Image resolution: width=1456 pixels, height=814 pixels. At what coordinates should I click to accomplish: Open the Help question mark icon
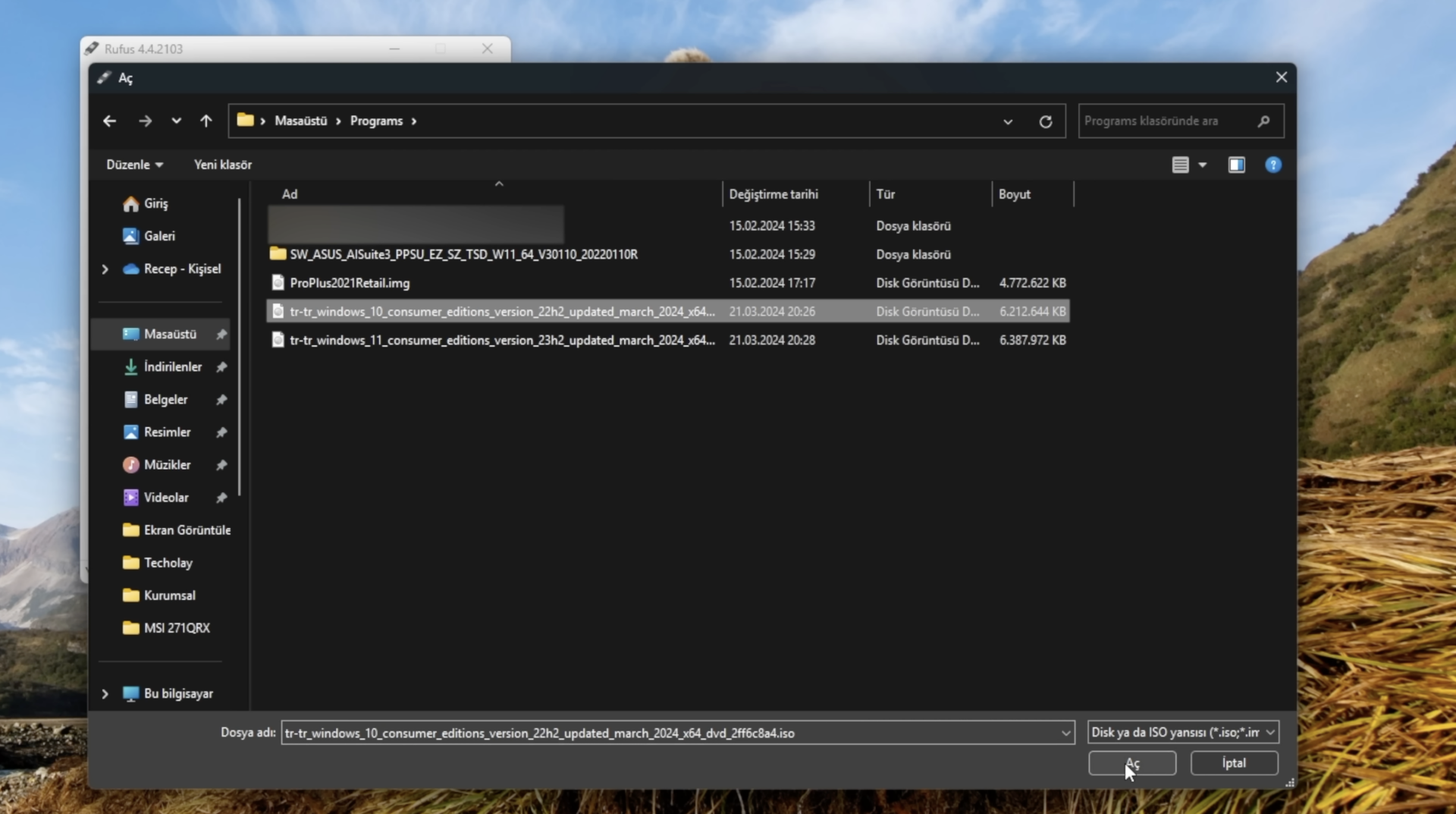coord(1273,165)
